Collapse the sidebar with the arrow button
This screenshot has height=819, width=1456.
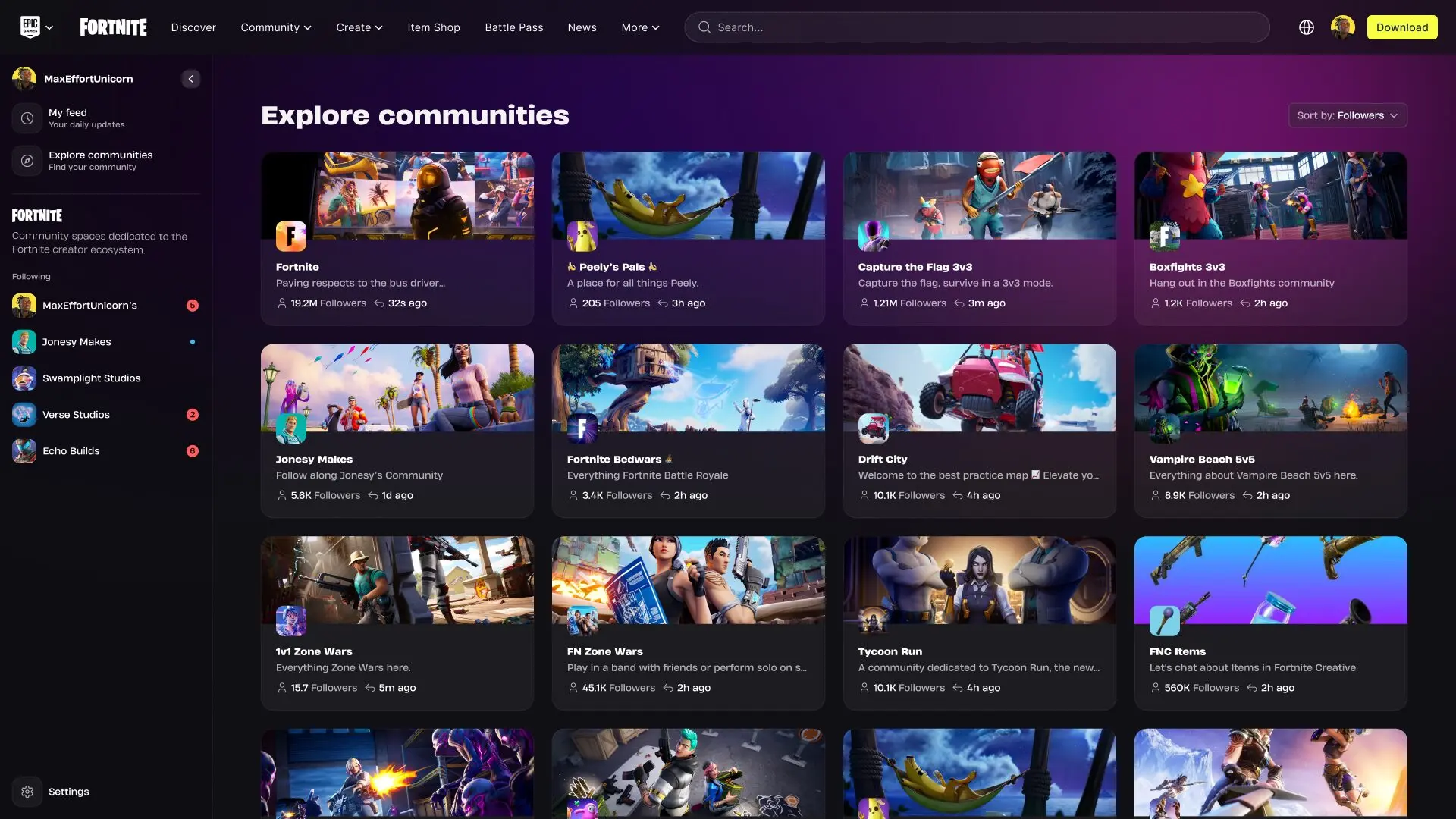(190, 79)
